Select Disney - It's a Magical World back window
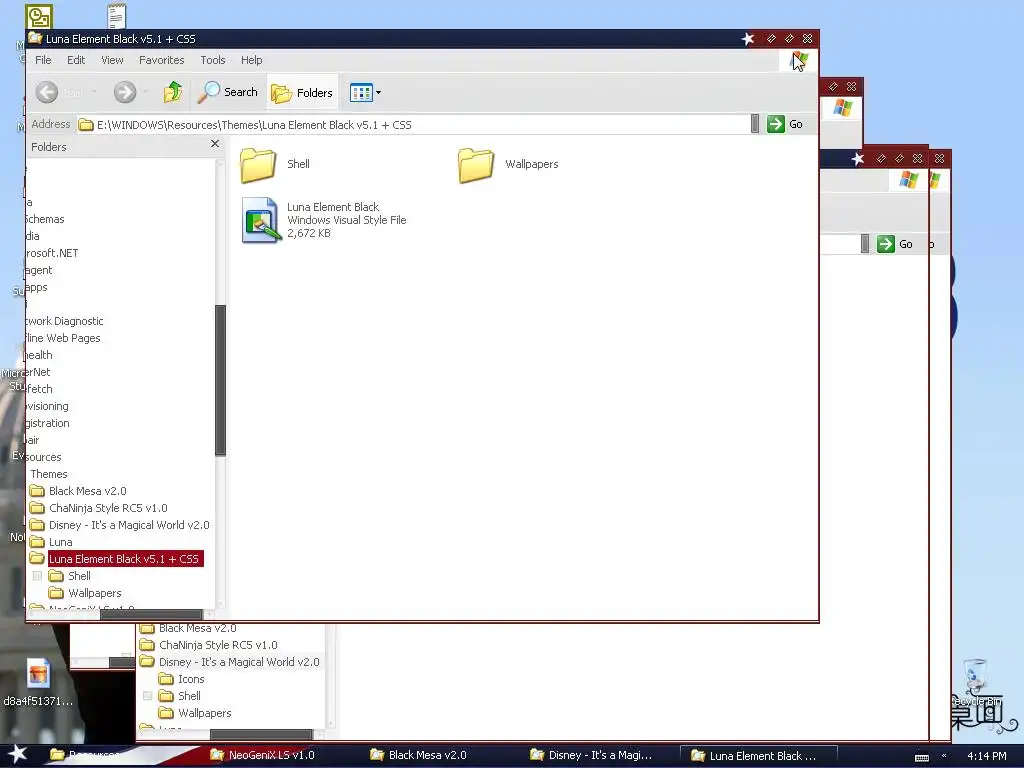 tap(230, 662)
